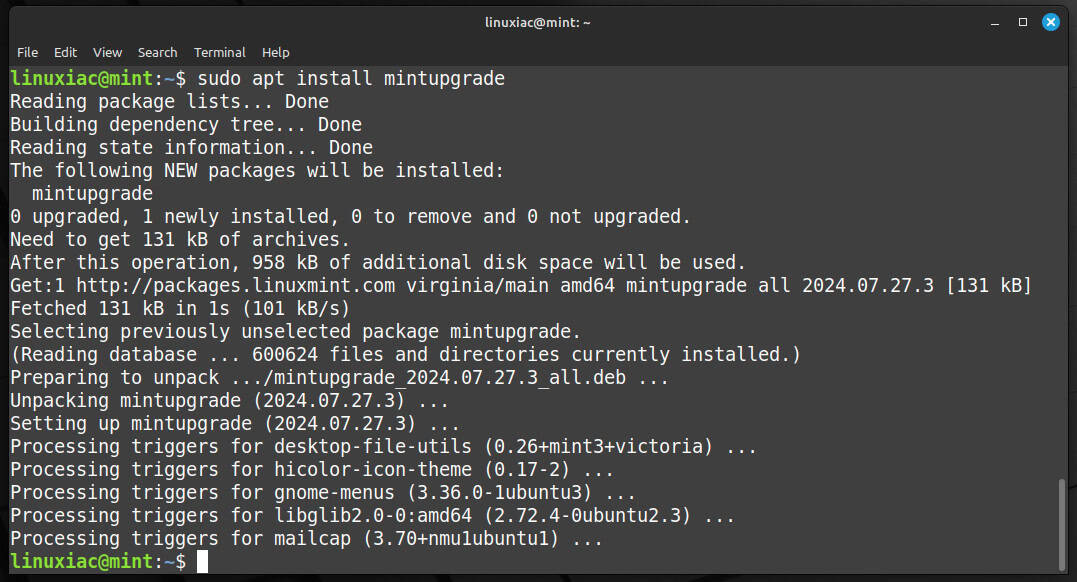Click the Fetched 131 kB line
This screenshot has height=582, width=1077.
click(180, 308)
